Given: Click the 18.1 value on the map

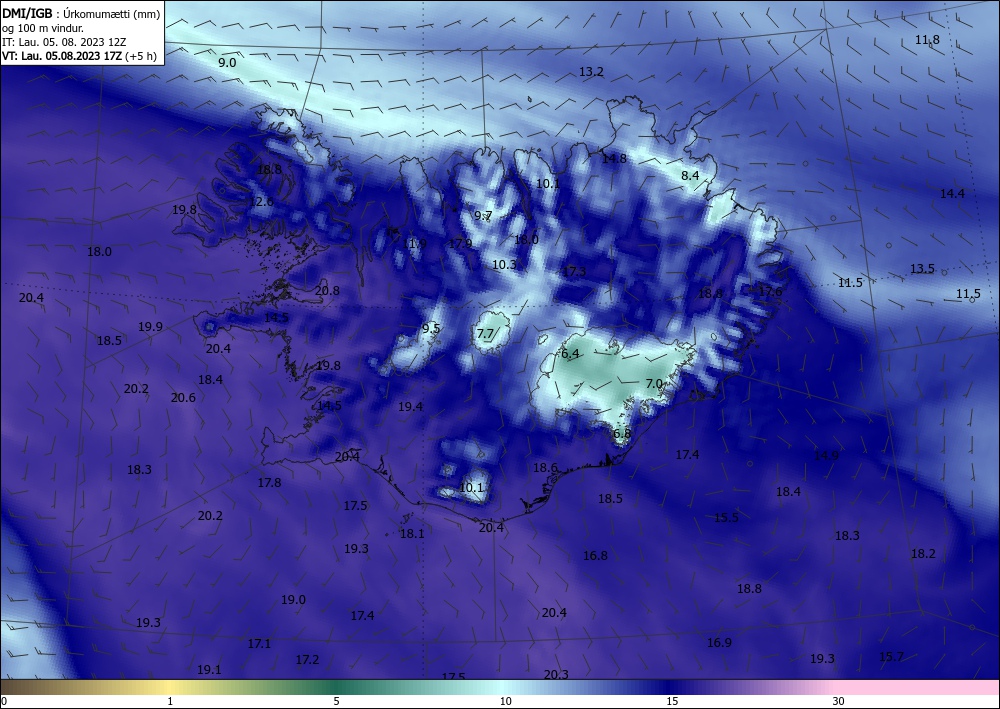Looking at the screenshot, I should coord(412,534).
